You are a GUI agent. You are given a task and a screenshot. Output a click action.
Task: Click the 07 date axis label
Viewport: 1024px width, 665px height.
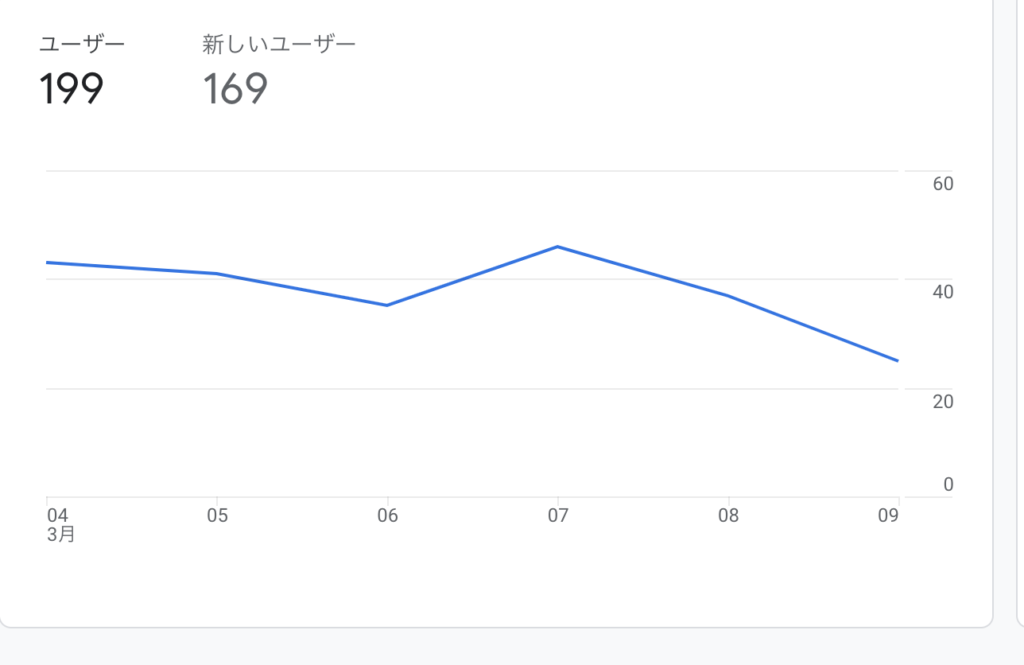click(x=558, y=515)
